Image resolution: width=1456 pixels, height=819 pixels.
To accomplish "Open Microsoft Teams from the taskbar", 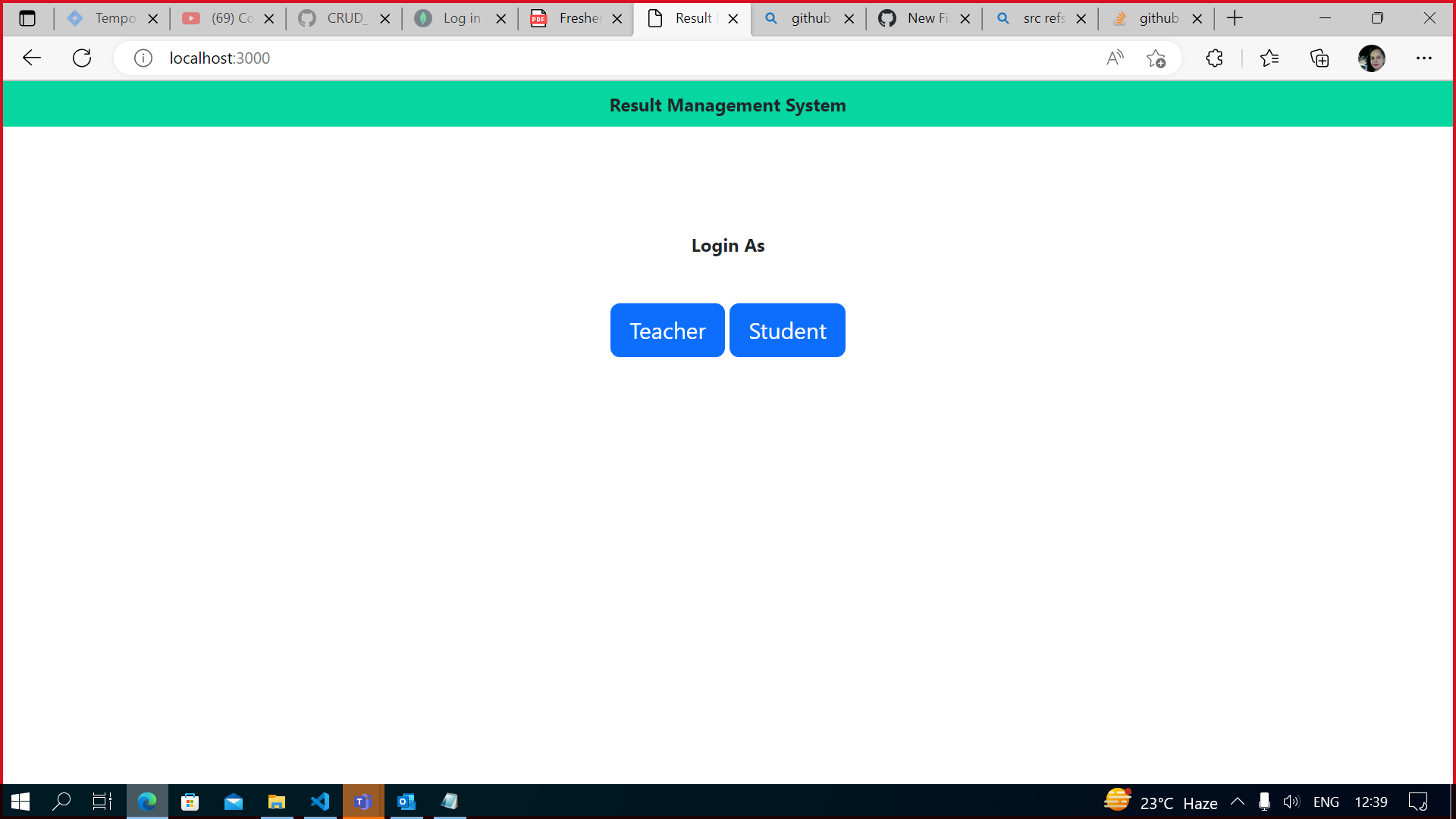I will (362, 802).
